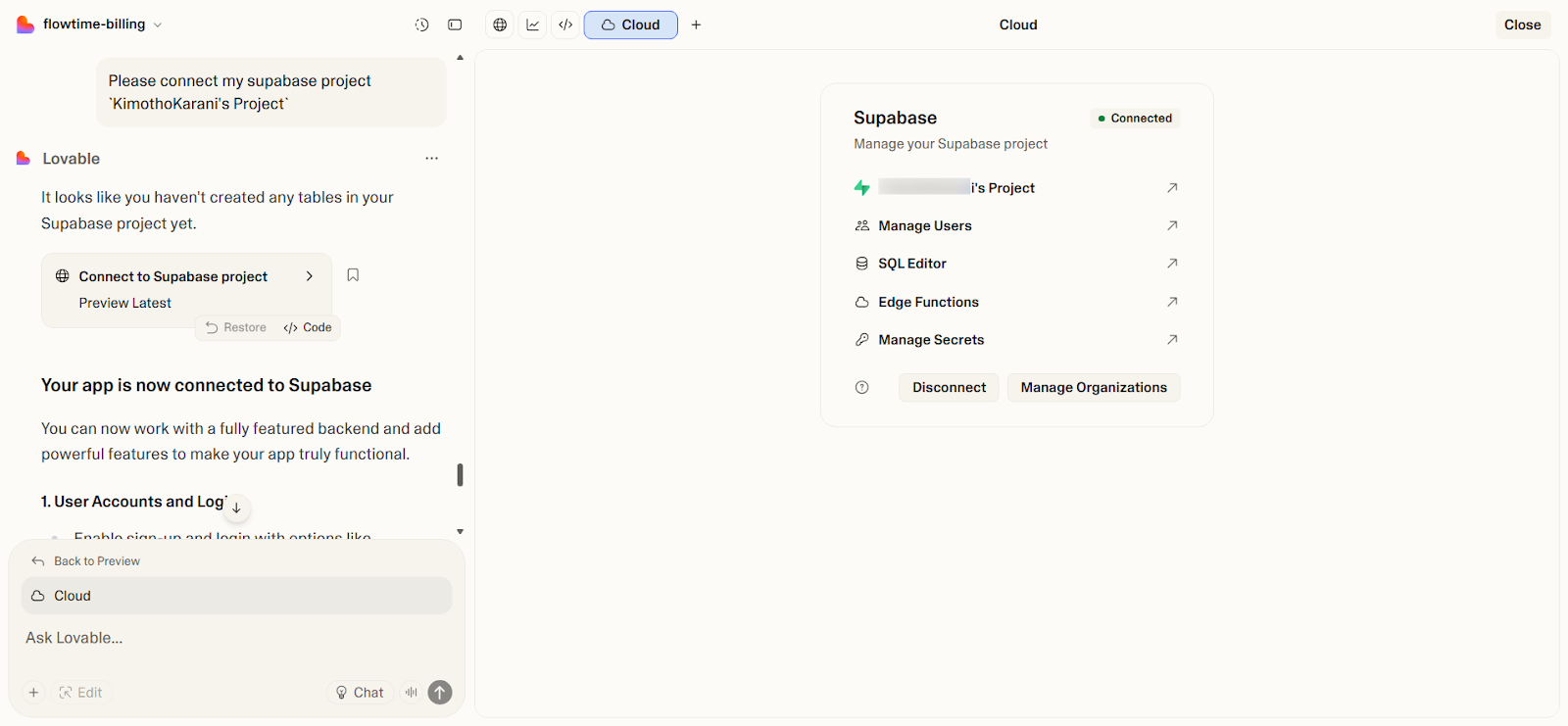Open the globe preview view
The image size is (1568, 726).
pyautogui.click(x=500, y=24)
